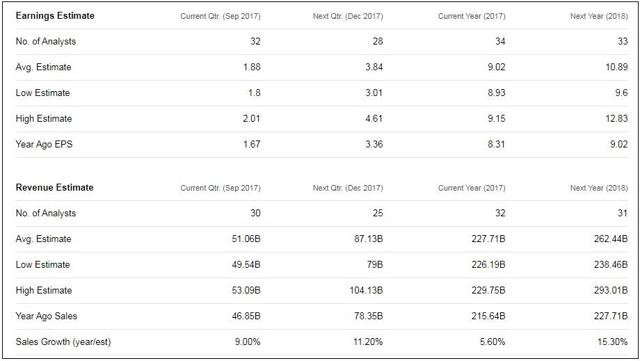The image size is (640, 361).
Task: Click the 227.71B year ago sales value
Action: [611, 316]
